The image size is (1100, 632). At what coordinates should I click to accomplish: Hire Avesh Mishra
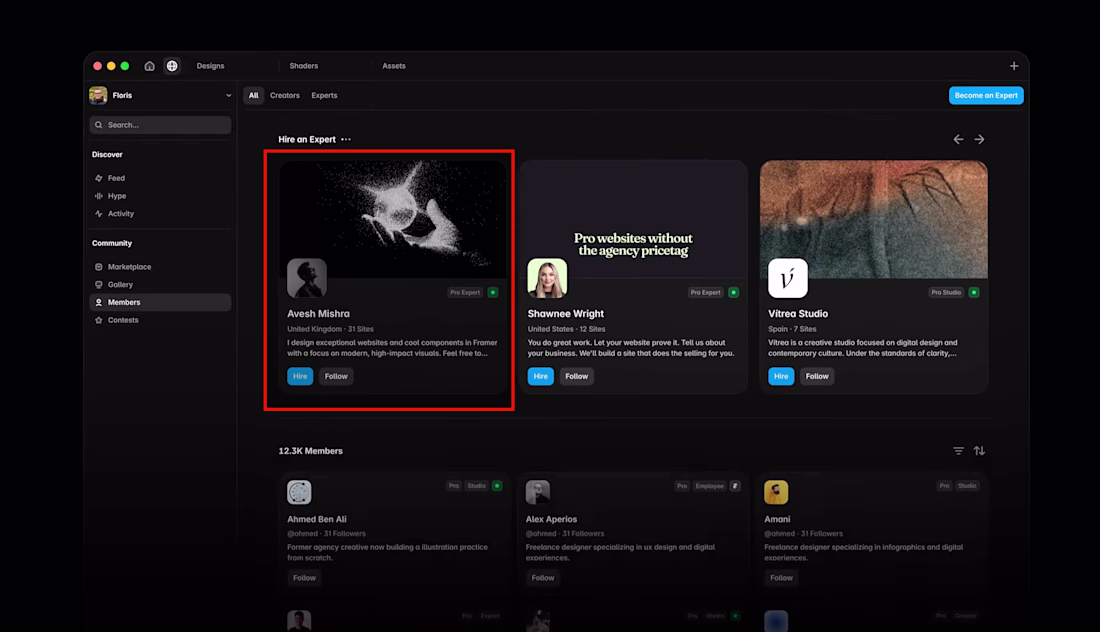[x=300, y=376]
